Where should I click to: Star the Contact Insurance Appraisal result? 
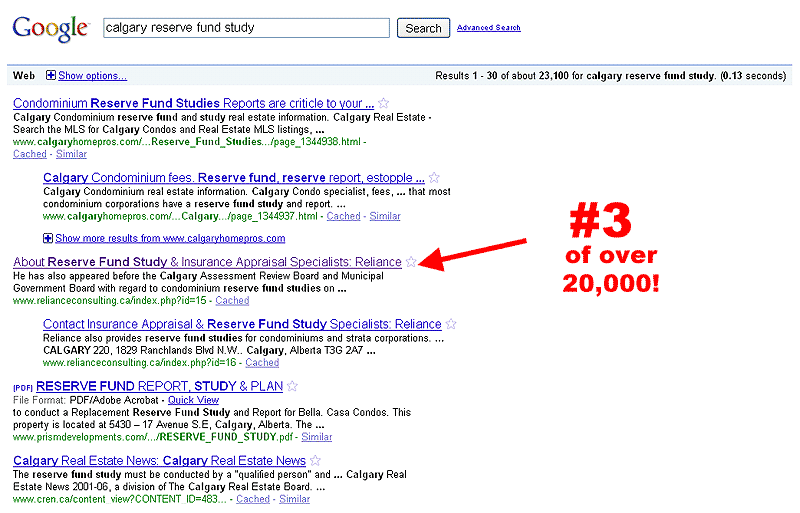(x=451, y=324)
